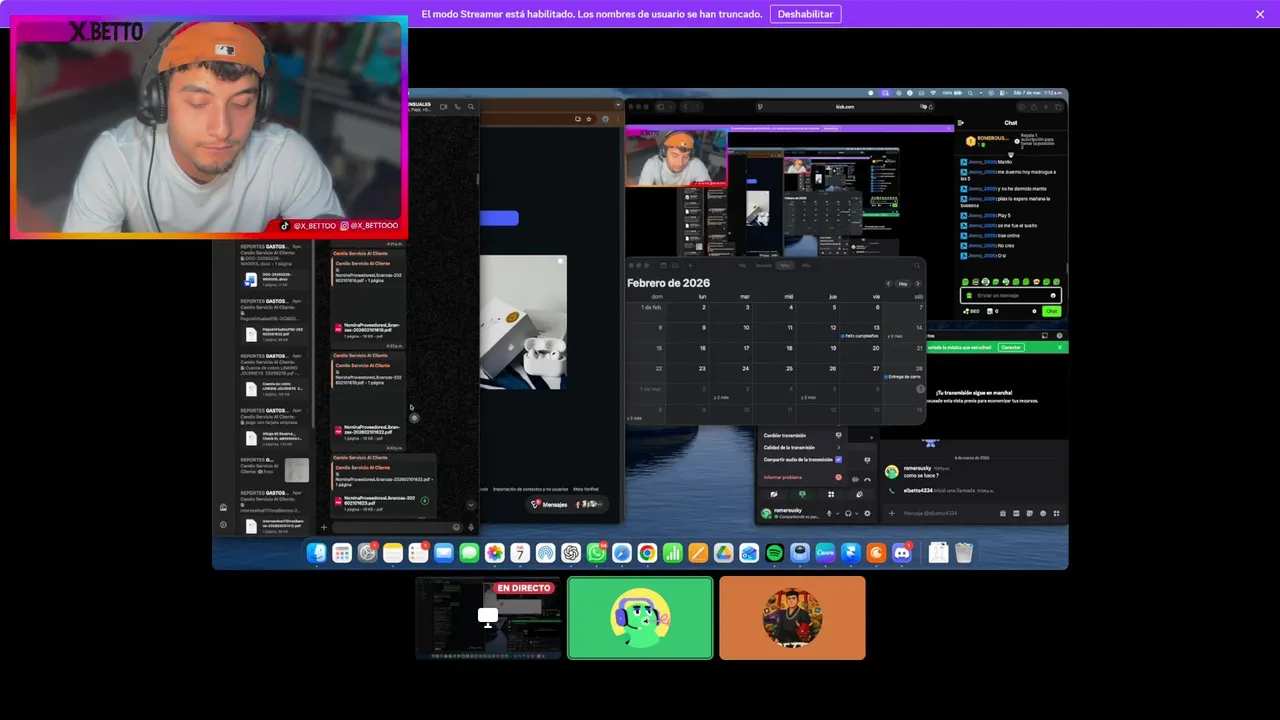Collapse the Kick chat panel
1280x720 pixels.
(x=960, y=123)
